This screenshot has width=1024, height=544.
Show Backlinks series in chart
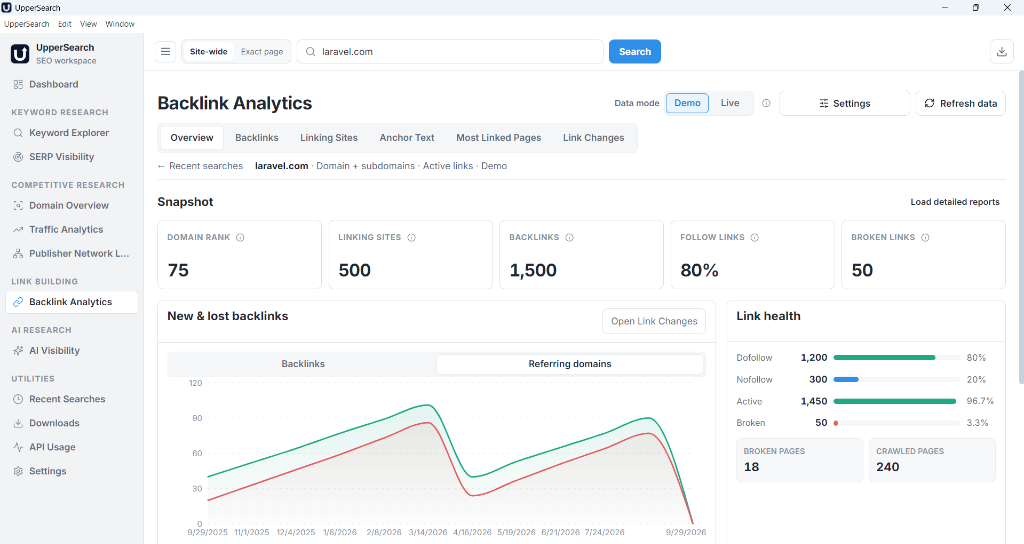click(x=303, y=364)
